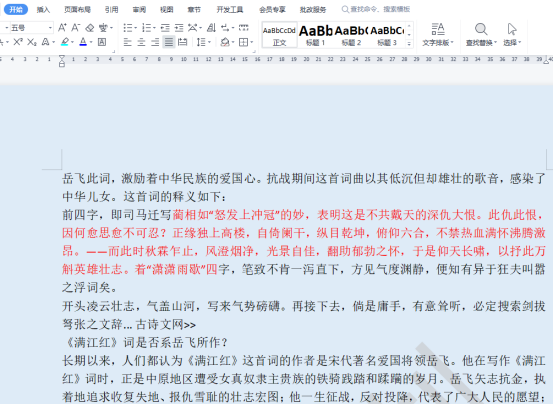Apply the 正文 style
553x404 pixels.
click(279, 35)
